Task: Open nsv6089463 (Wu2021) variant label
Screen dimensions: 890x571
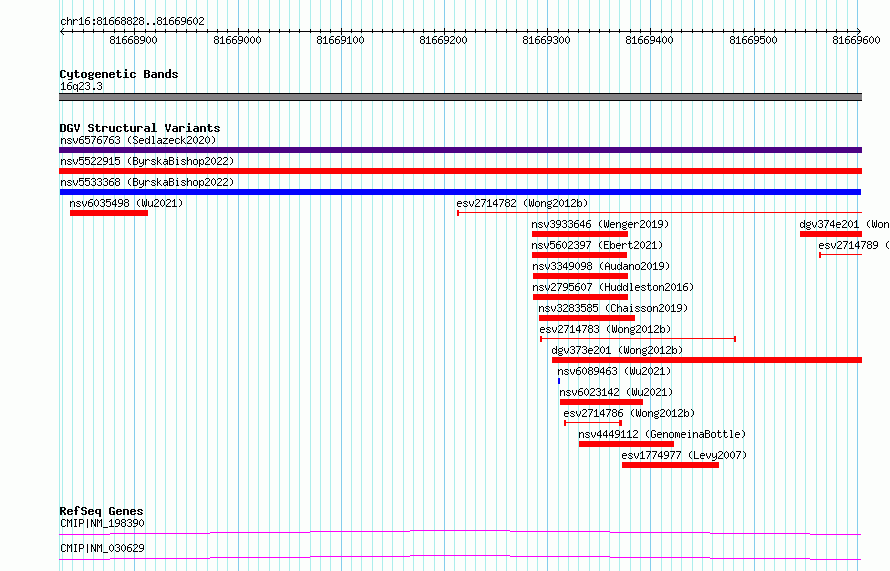Action: (x=614, y=371)
